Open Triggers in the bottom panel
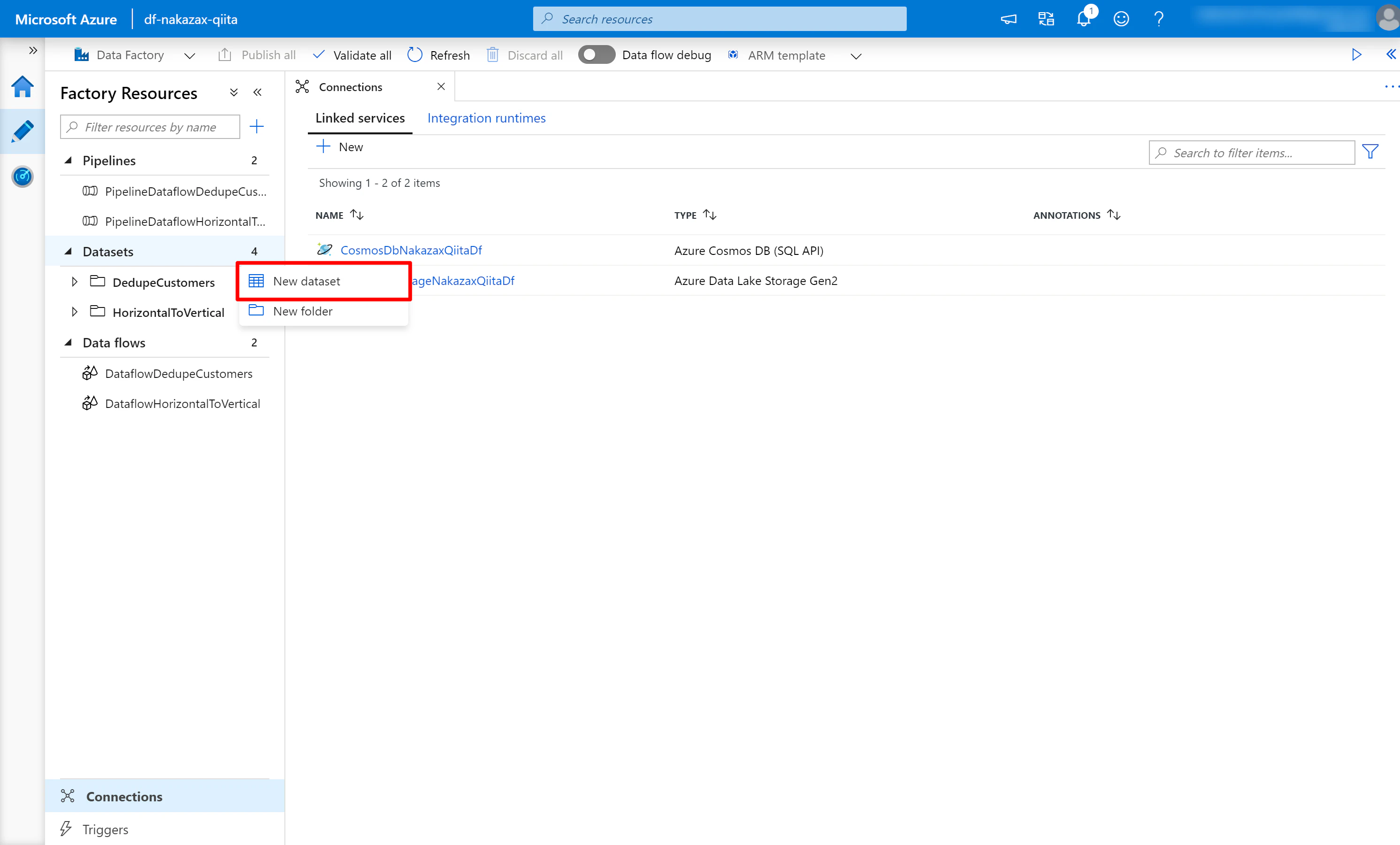This screenshot has height=845, width=1400. pos(165,829)
